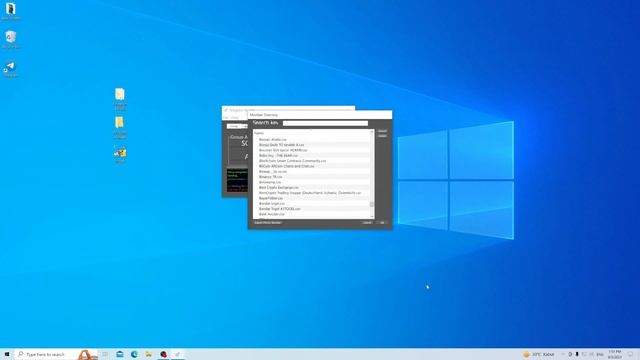
Task: Click the scrollbar thumb in member list
Action: point(371,204)
